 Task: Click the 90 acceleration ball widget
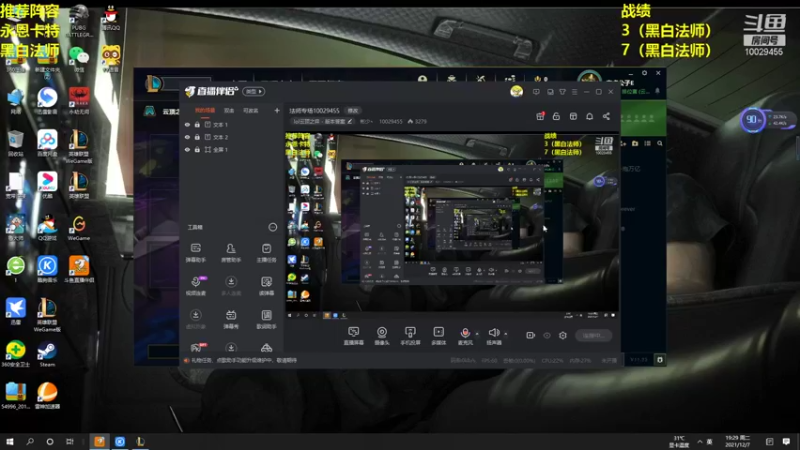pos(753,120)
